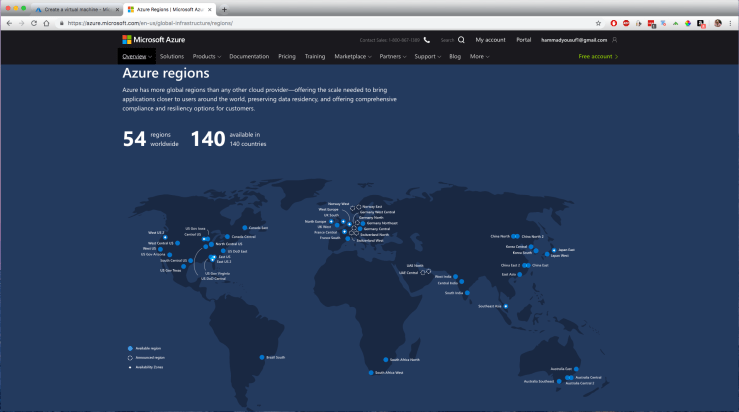Image resolution: width=739 pixels, height=412 pixels.
Task: Open the Solutions nav item
Action: (x=172, y=57)
